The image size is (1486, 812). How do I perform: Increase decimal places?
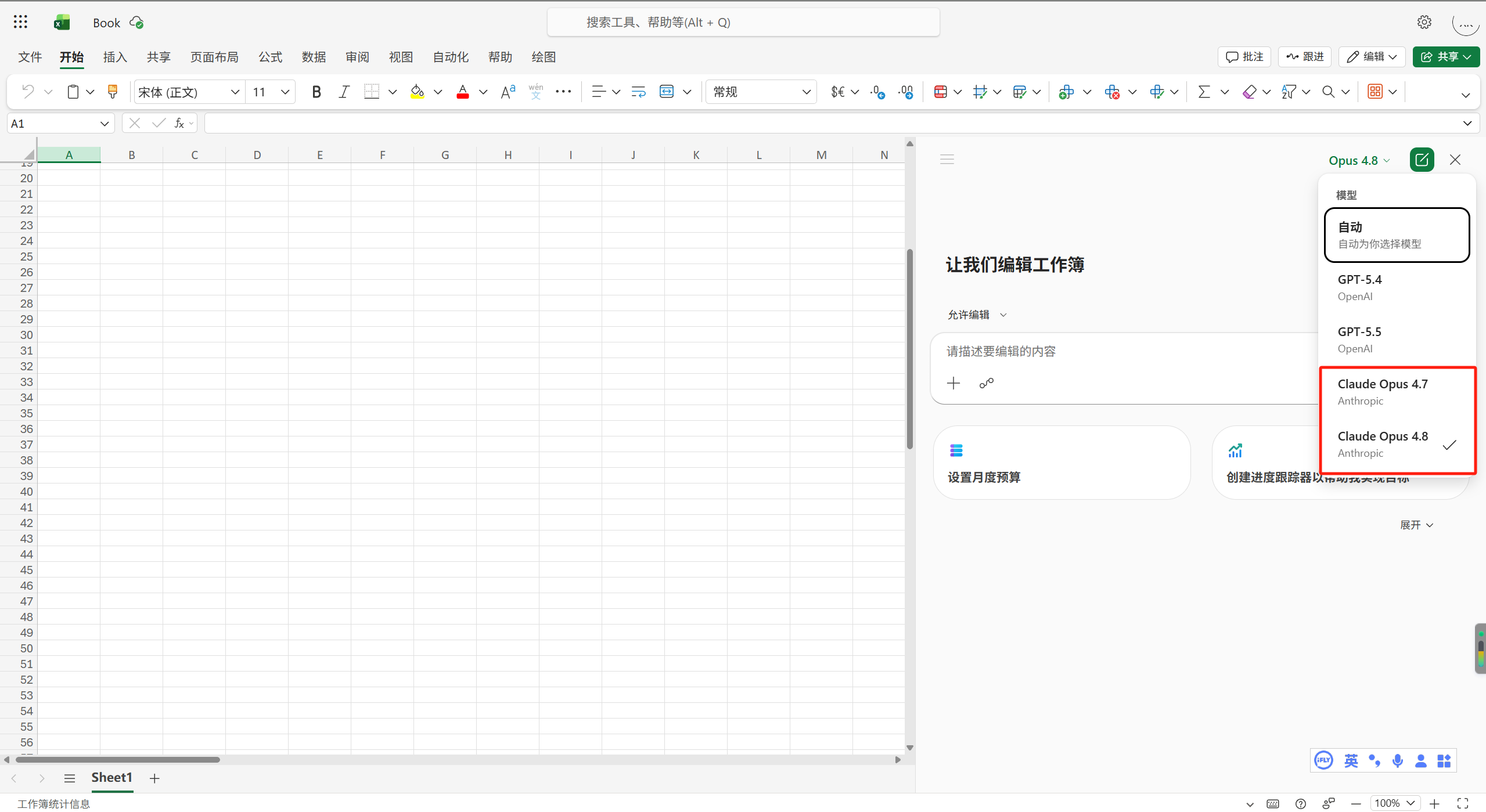coord(905,92)
